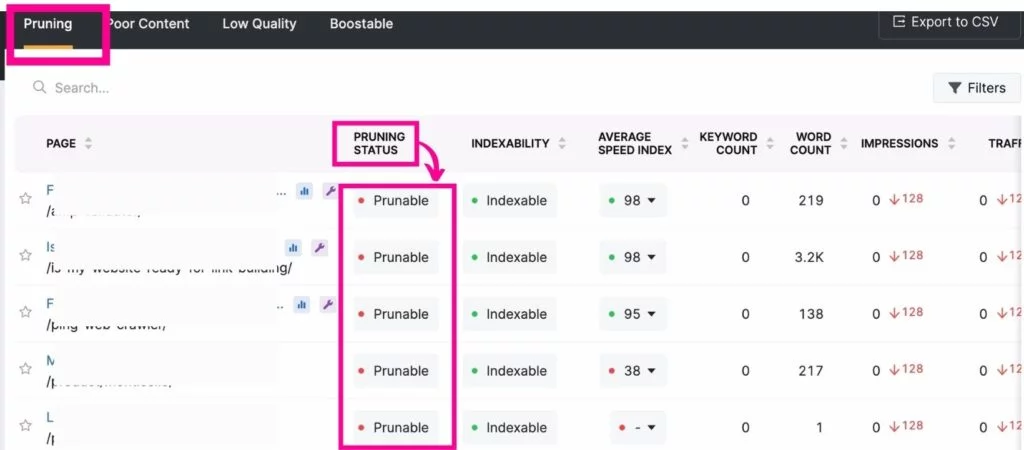Viewport: 1024px width, 450px height.
Task: Click the search magnifier icon
Action: [40, 88]
